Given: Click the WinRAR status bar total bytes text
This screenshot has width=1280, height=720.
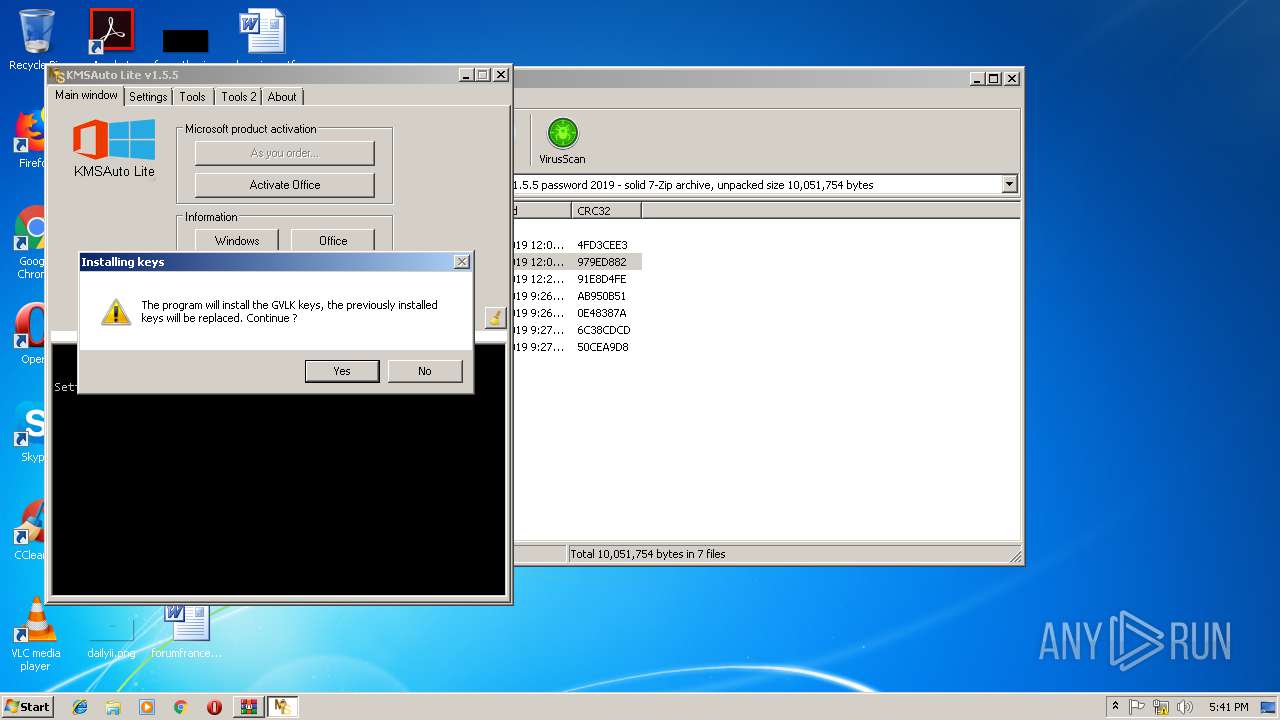Looking at the screenshot, I should (648, 554).
